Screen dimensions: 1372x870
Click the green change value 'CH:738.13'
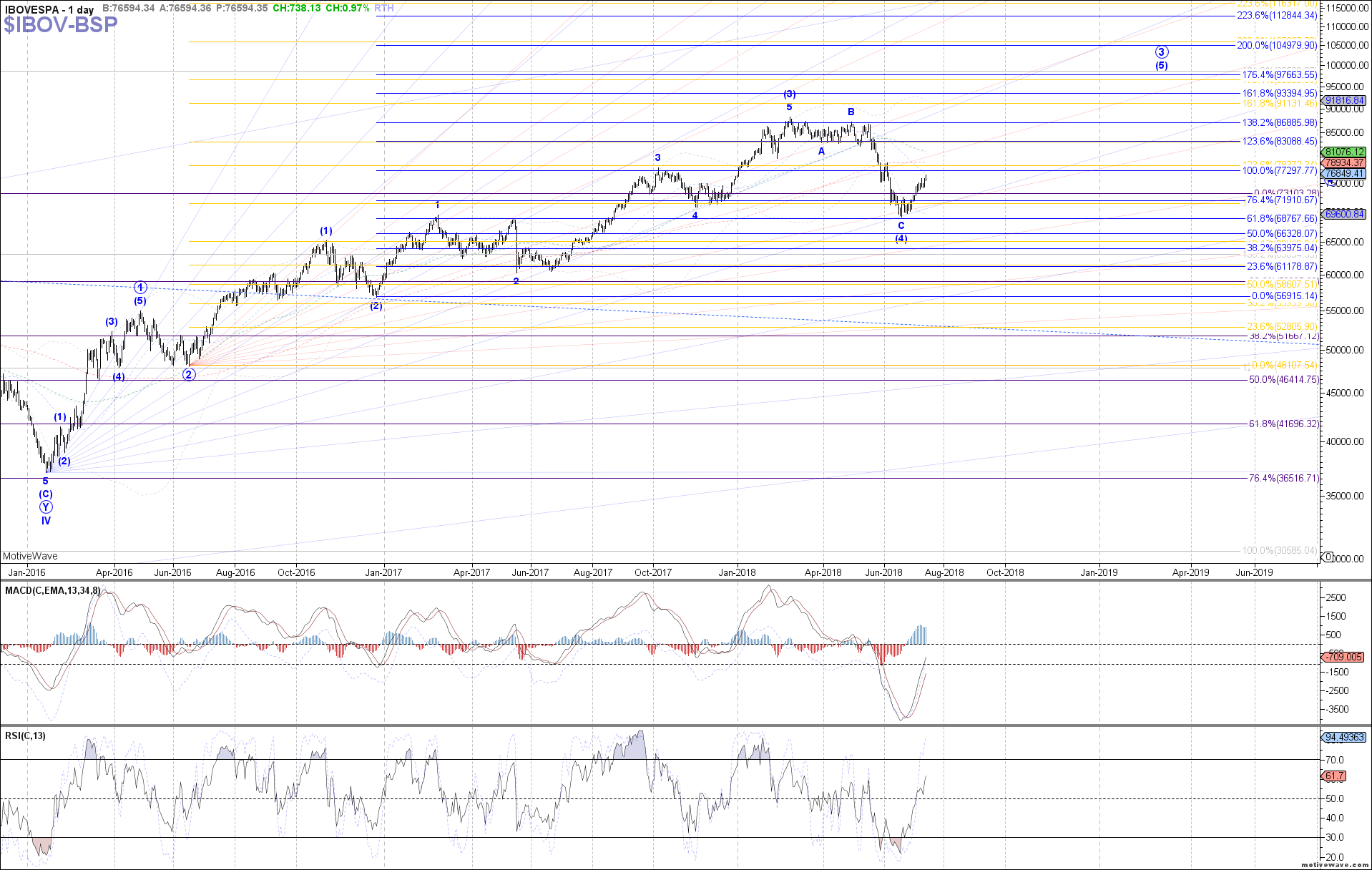pos(298,9)
